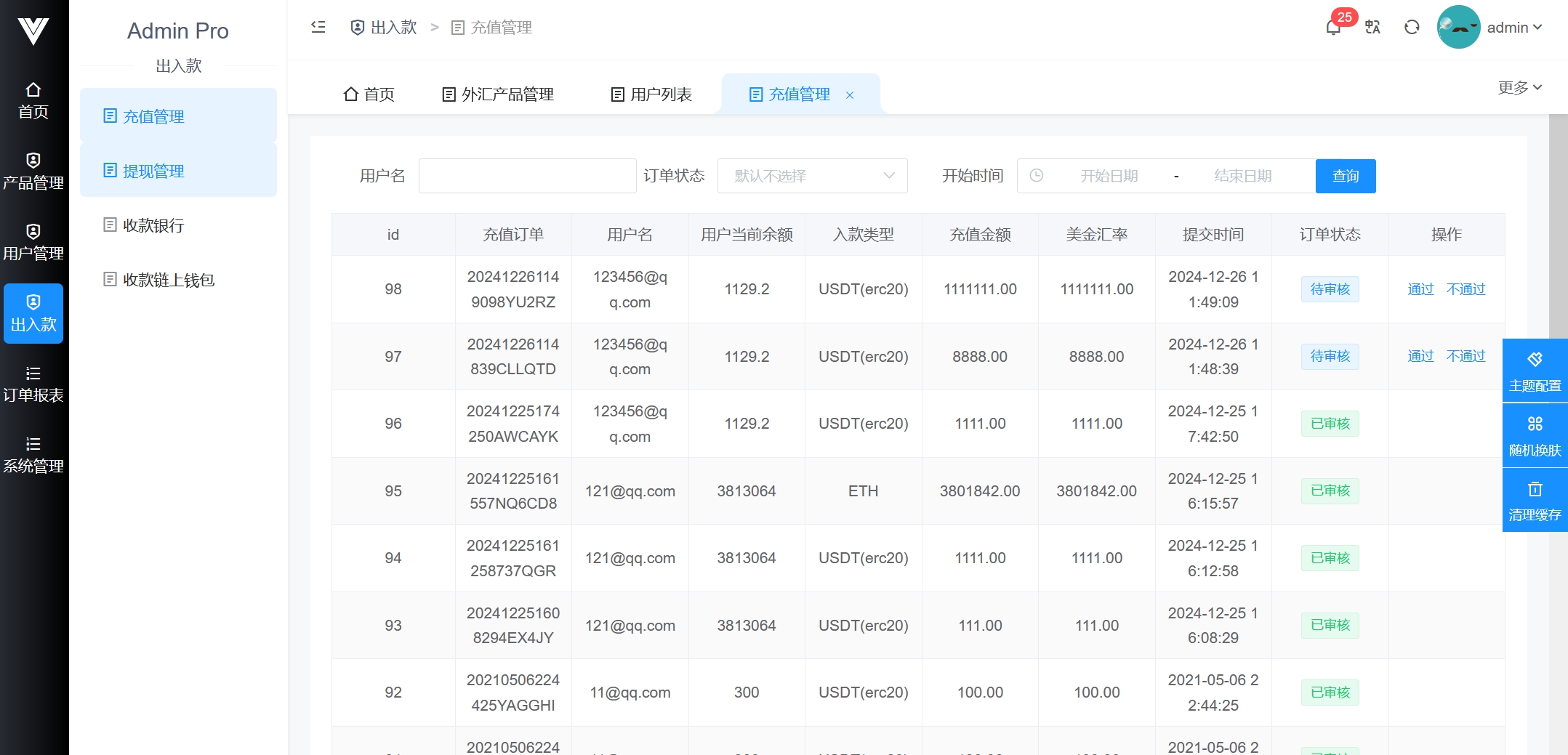Open 系统管理 in the dark sidebar
The width and height of the screenshot is (1568, 755).
(33, 455)
